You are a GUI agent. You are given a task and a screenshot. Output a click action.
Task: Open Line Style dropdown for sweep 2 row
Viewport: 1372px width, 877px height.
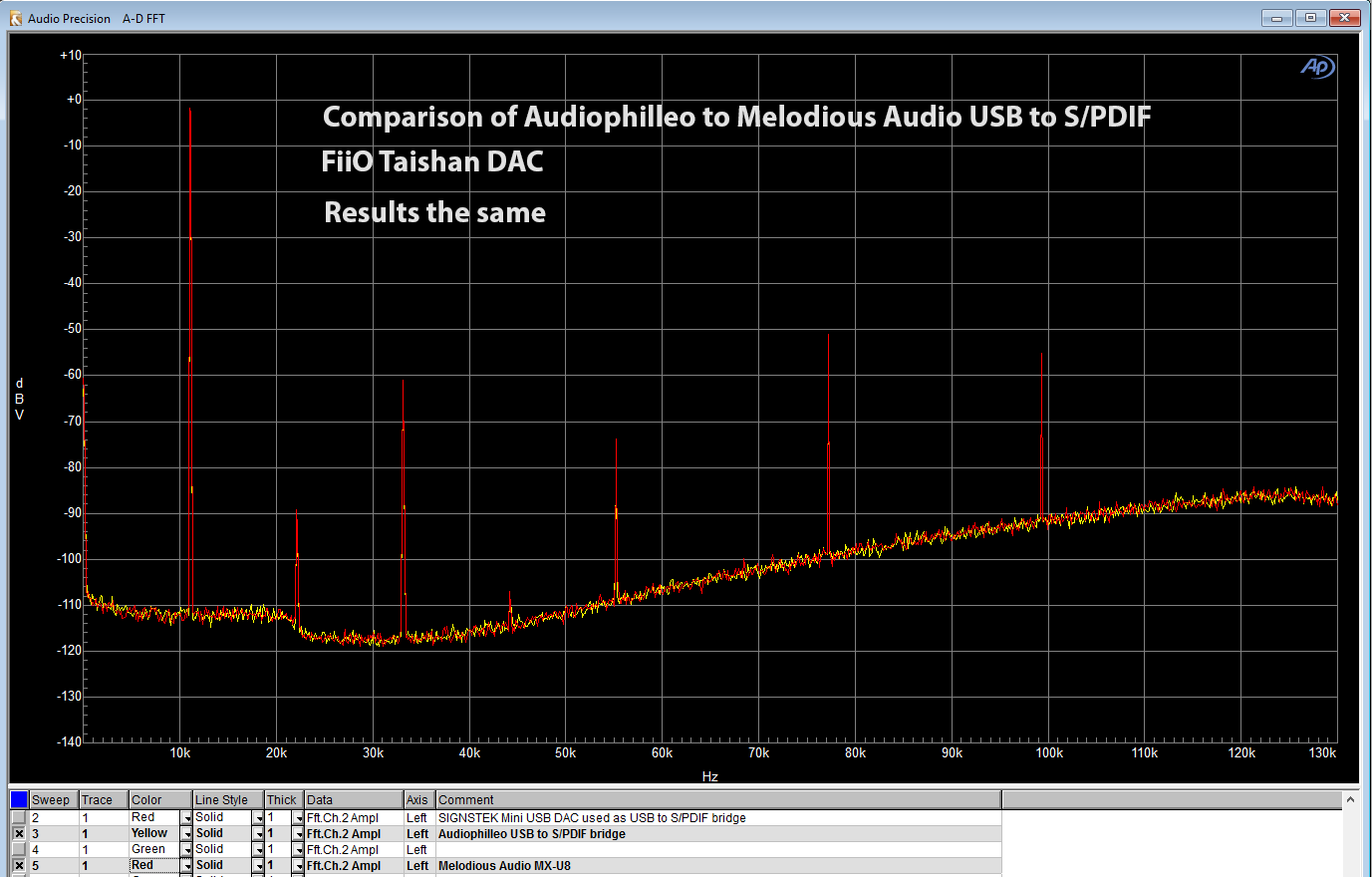point(258,817)
